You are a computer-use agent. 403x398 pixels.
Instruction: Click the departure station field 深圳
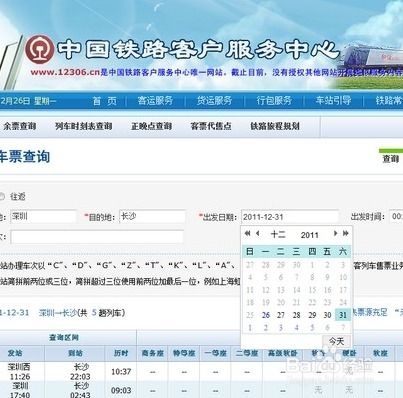tap(44, 217)
